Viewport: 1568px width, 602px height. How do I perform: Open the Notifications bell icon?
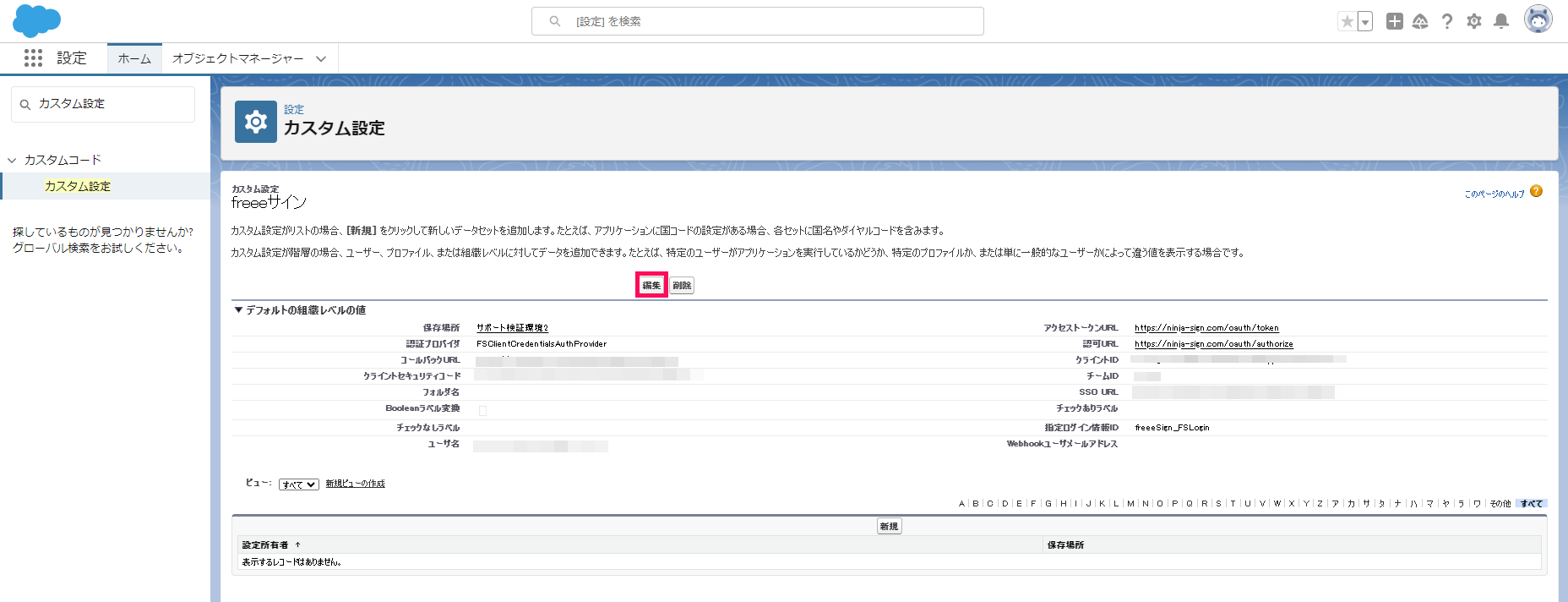tap(1501, 21)
